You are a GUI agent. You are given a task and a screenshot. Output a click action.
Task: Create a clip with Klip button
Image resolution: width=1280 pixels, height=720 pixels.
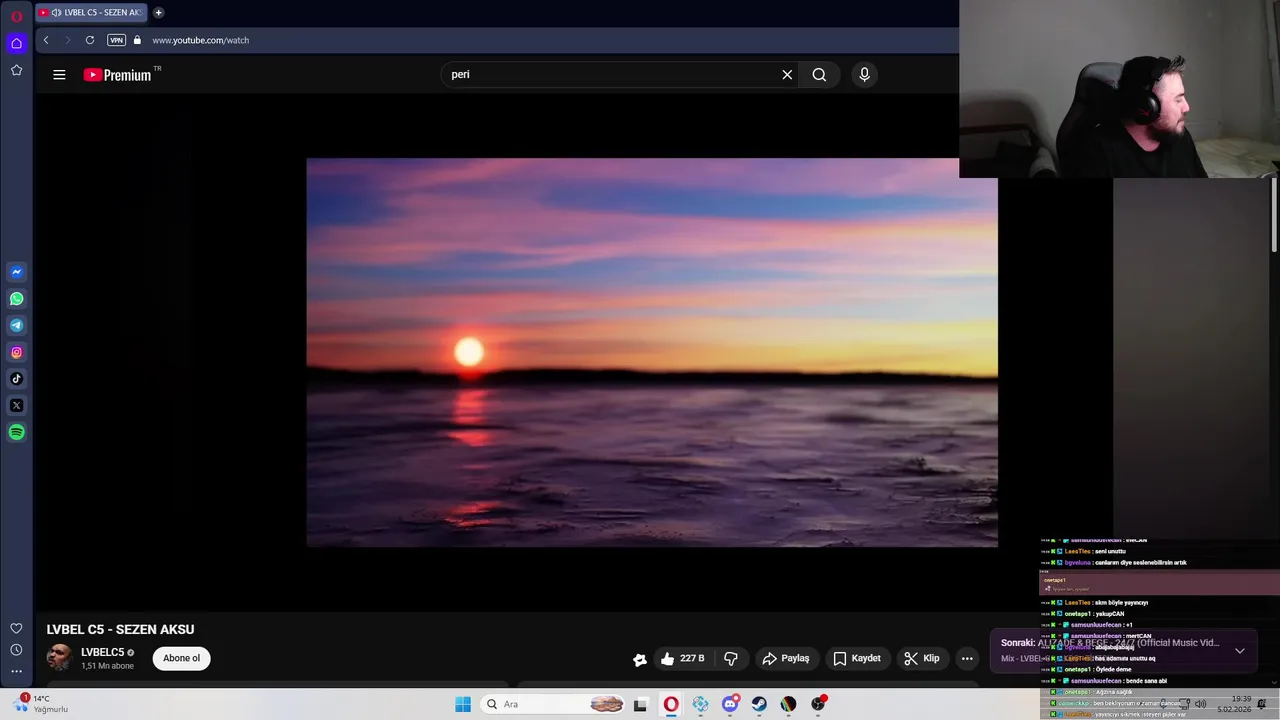point(922,658)
